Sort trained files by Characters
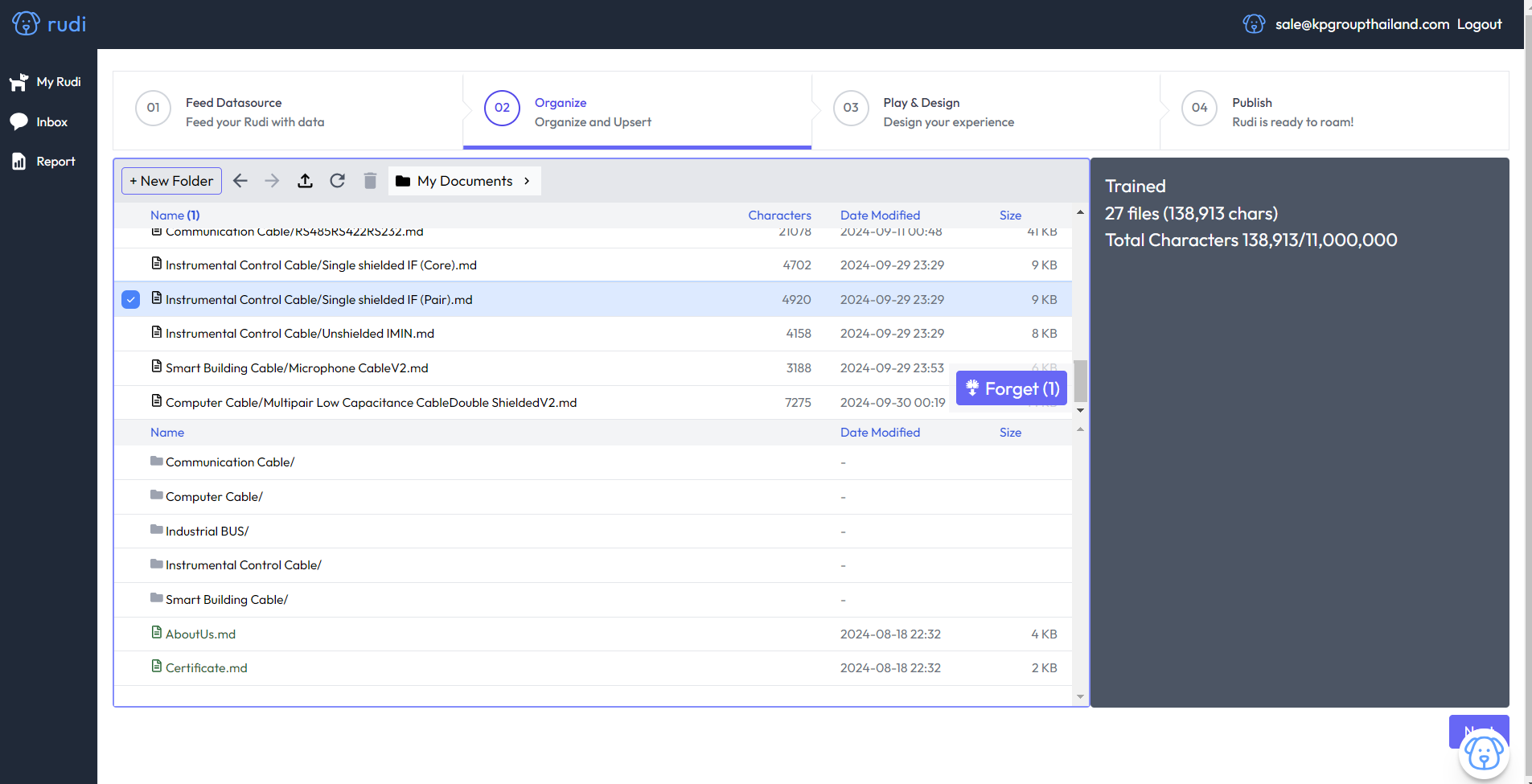 pos(779,215)
